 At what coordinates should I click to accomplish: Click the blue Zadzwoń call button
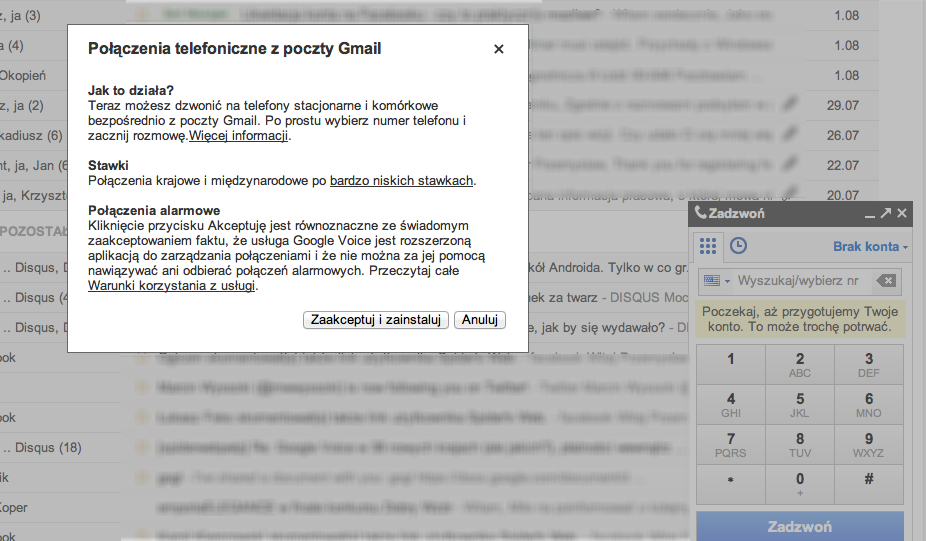(x=800, y=526)
